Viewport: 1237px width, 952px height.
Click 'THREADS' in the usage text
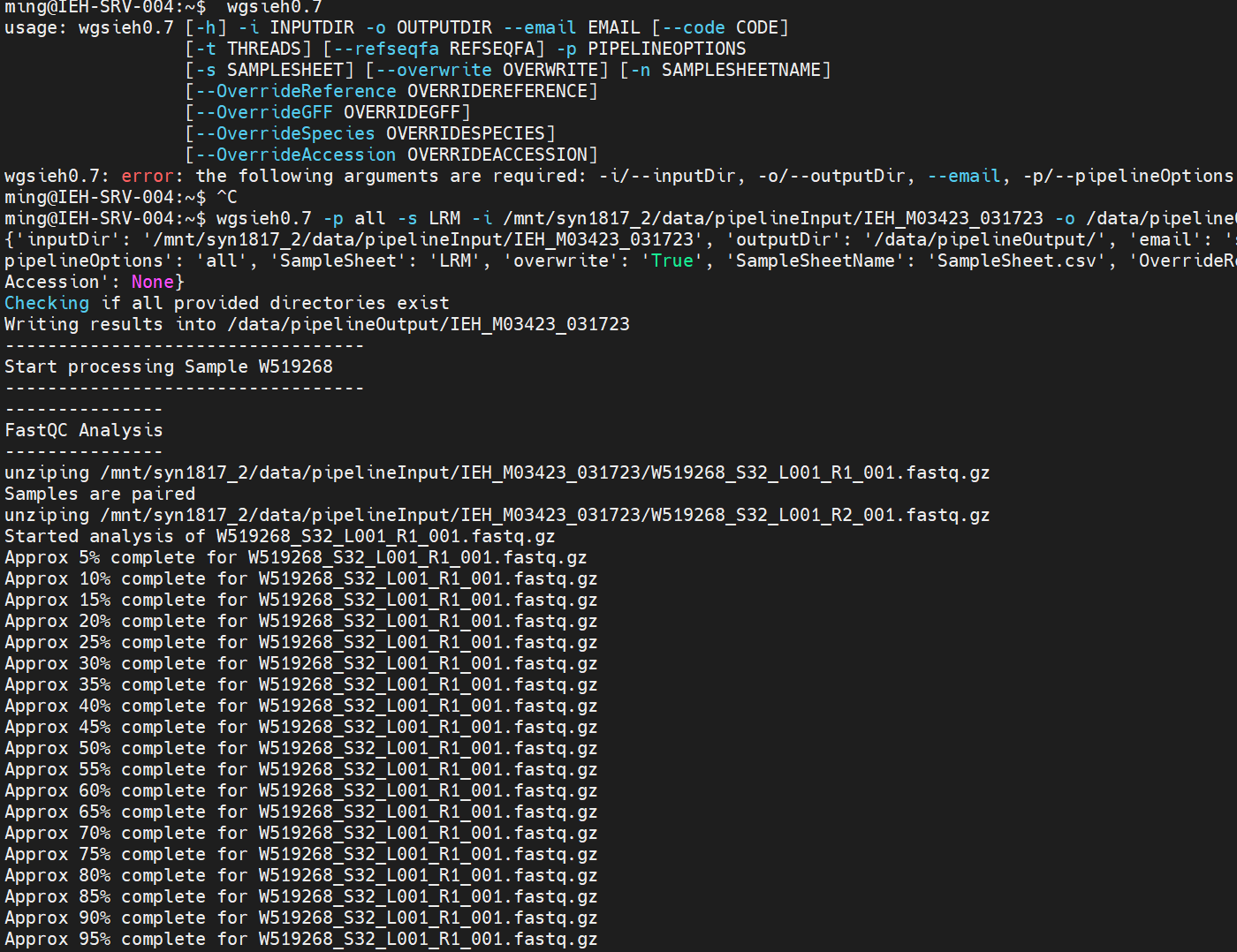click(264, 49)
